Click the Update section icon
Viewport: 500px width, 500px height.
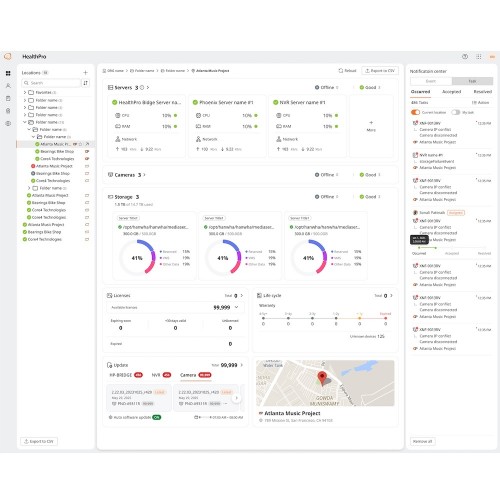pos(109,365)
